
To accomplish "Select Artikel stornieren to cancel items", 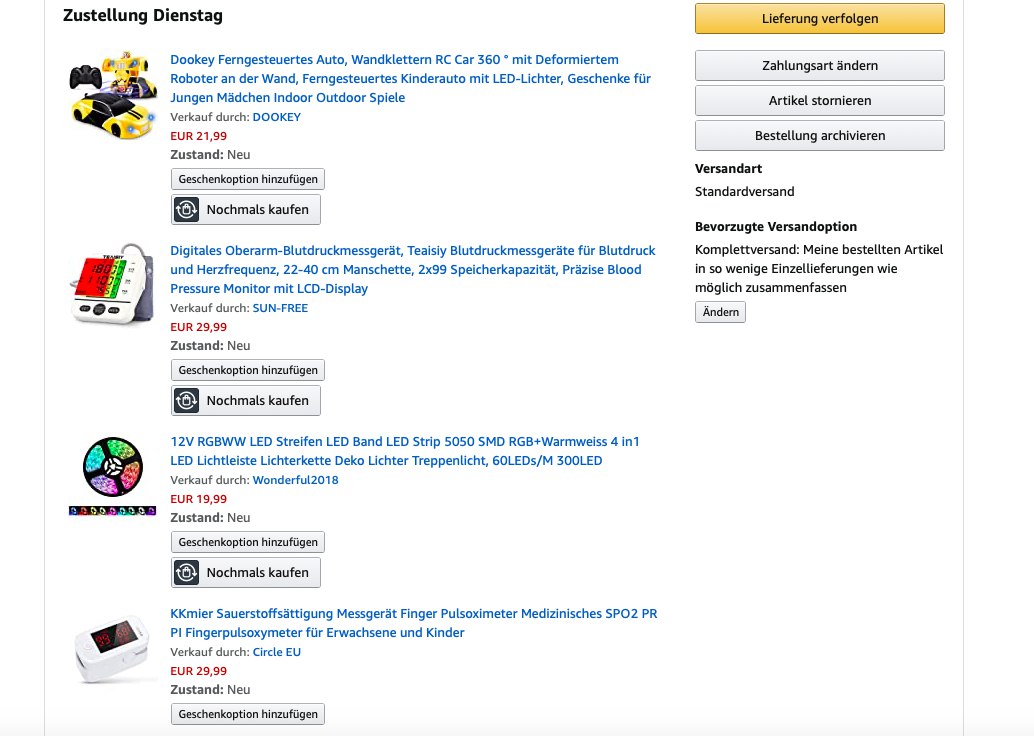I will [819, 101].
